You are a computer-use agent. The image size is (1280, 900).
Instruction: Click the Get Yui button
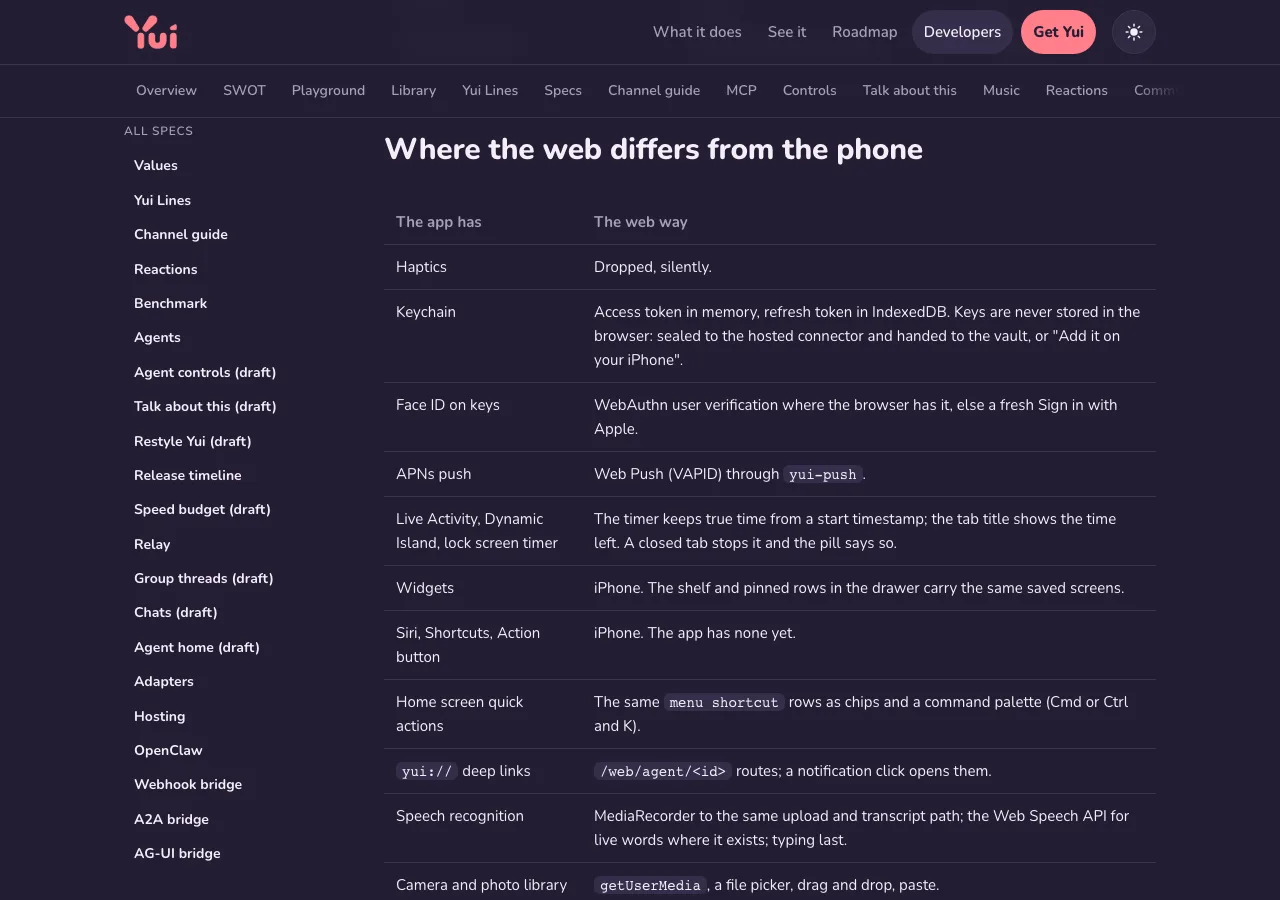point(1058,32)
